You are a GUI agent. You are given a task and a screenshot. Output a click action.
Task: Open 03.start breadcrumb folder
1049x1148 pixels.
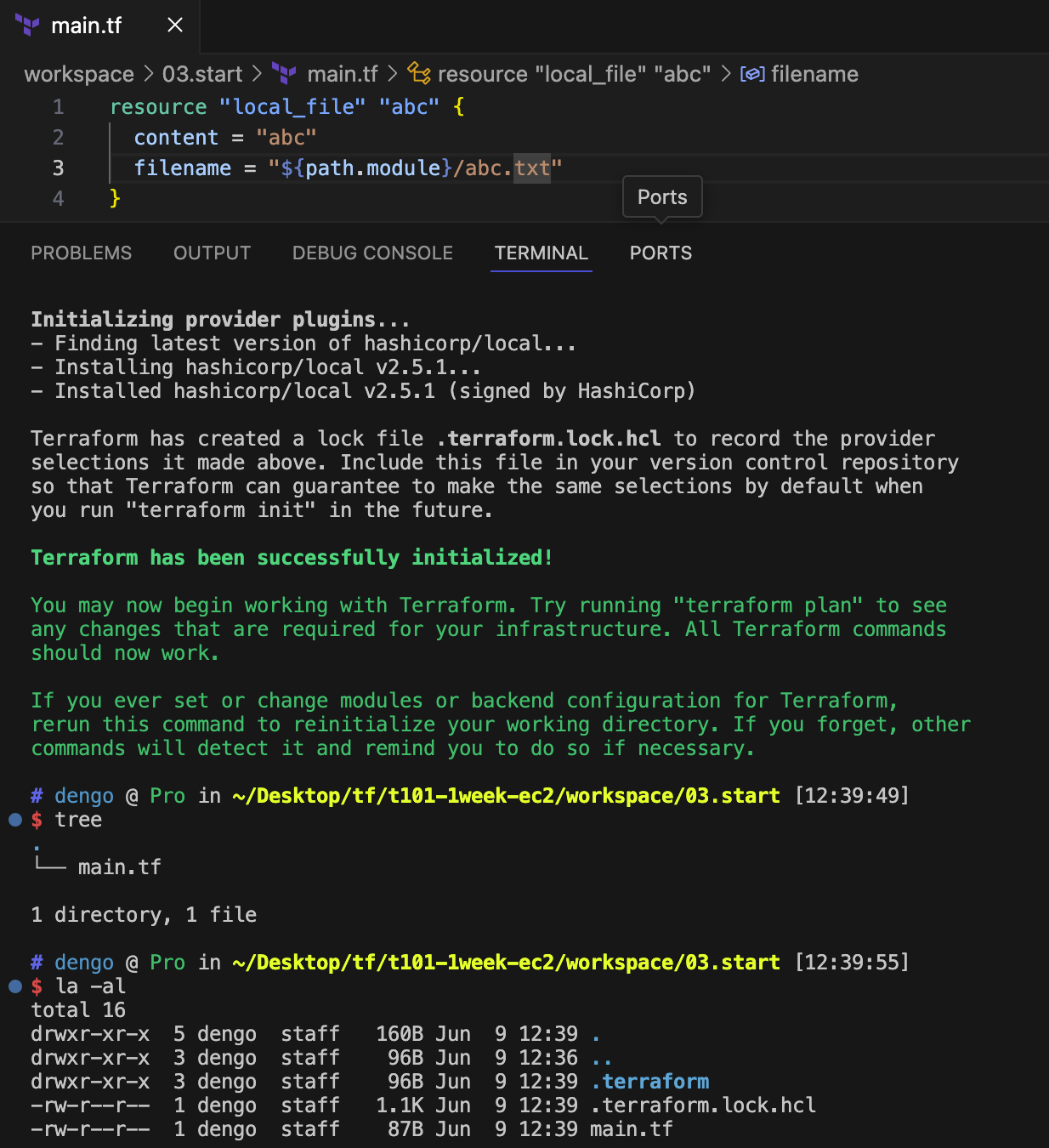(202, 74)
